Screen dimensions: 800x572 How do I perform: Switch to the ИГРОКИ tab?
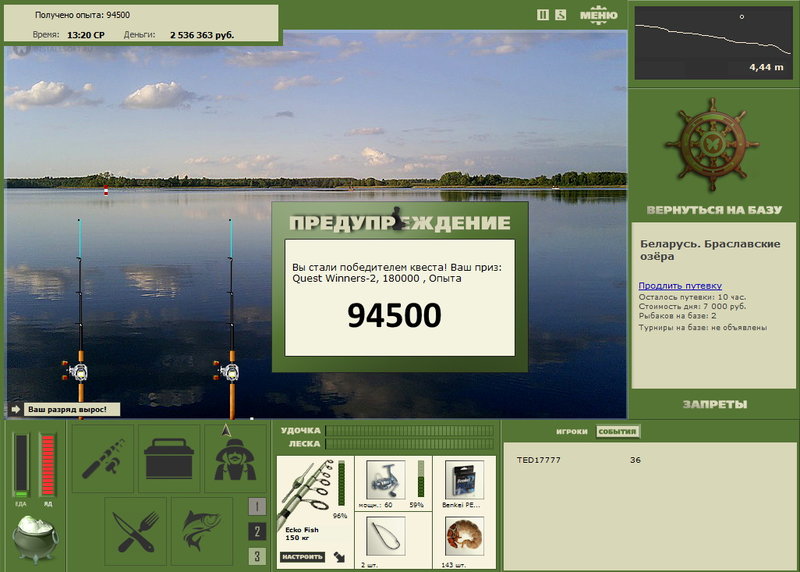coord(571,431)
